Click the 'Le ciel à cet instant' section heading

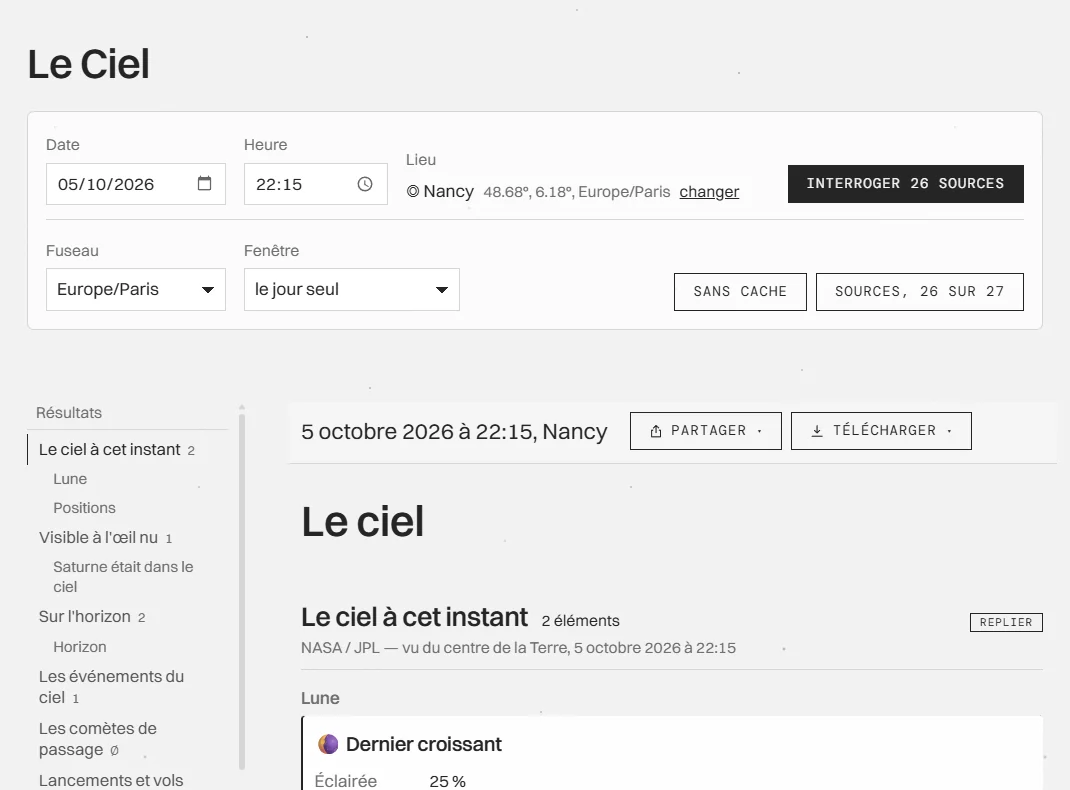coord(414,617)
